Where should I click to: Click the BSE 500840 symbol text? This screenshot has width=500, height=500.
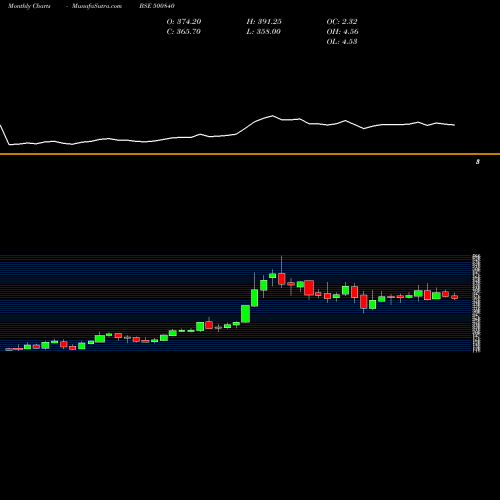[x=157, y=6]
